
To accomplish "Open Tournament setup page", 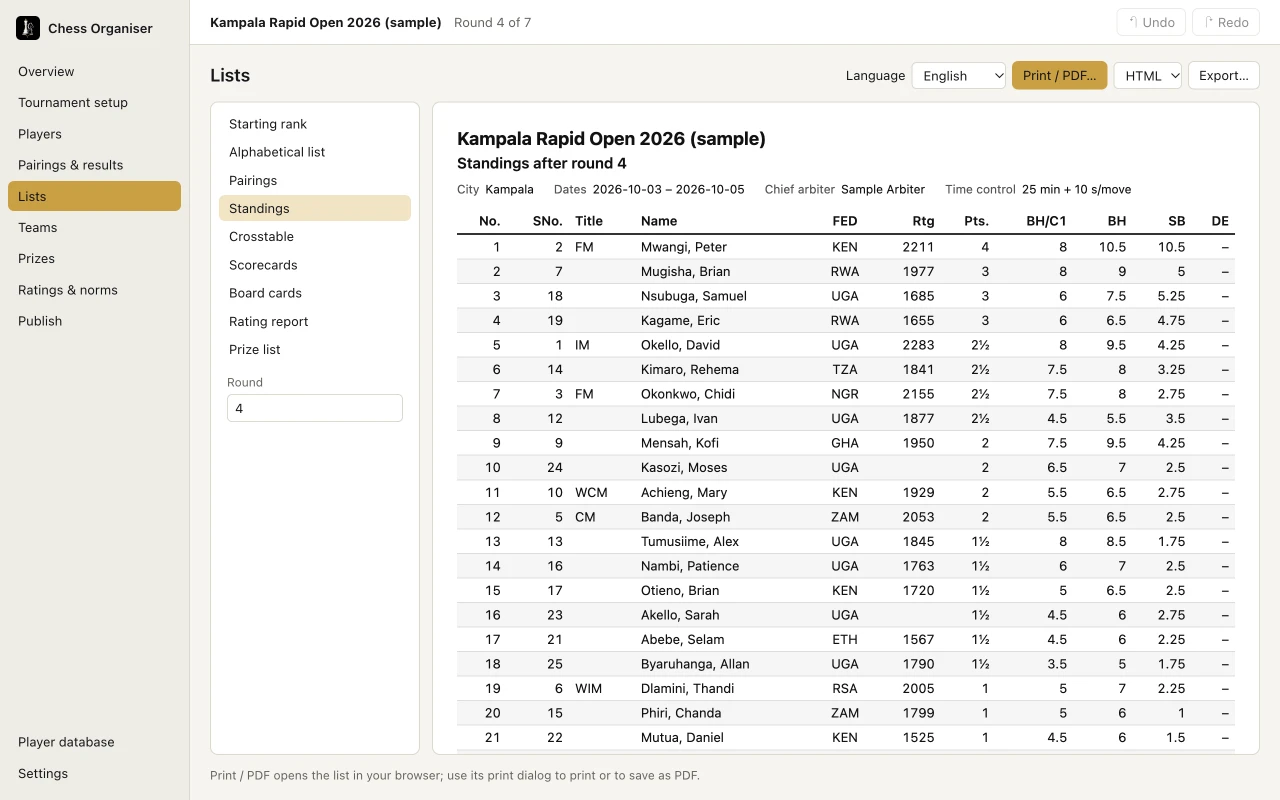I will tap(94, 102).
